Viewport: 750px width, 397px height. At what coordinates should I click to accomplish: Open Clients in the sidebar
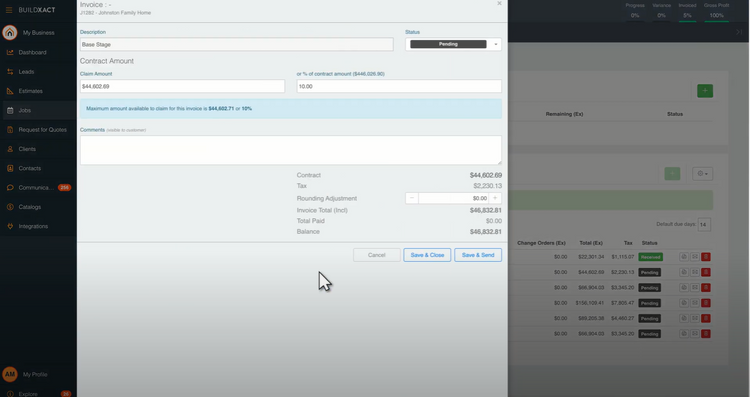pos(27,149)
